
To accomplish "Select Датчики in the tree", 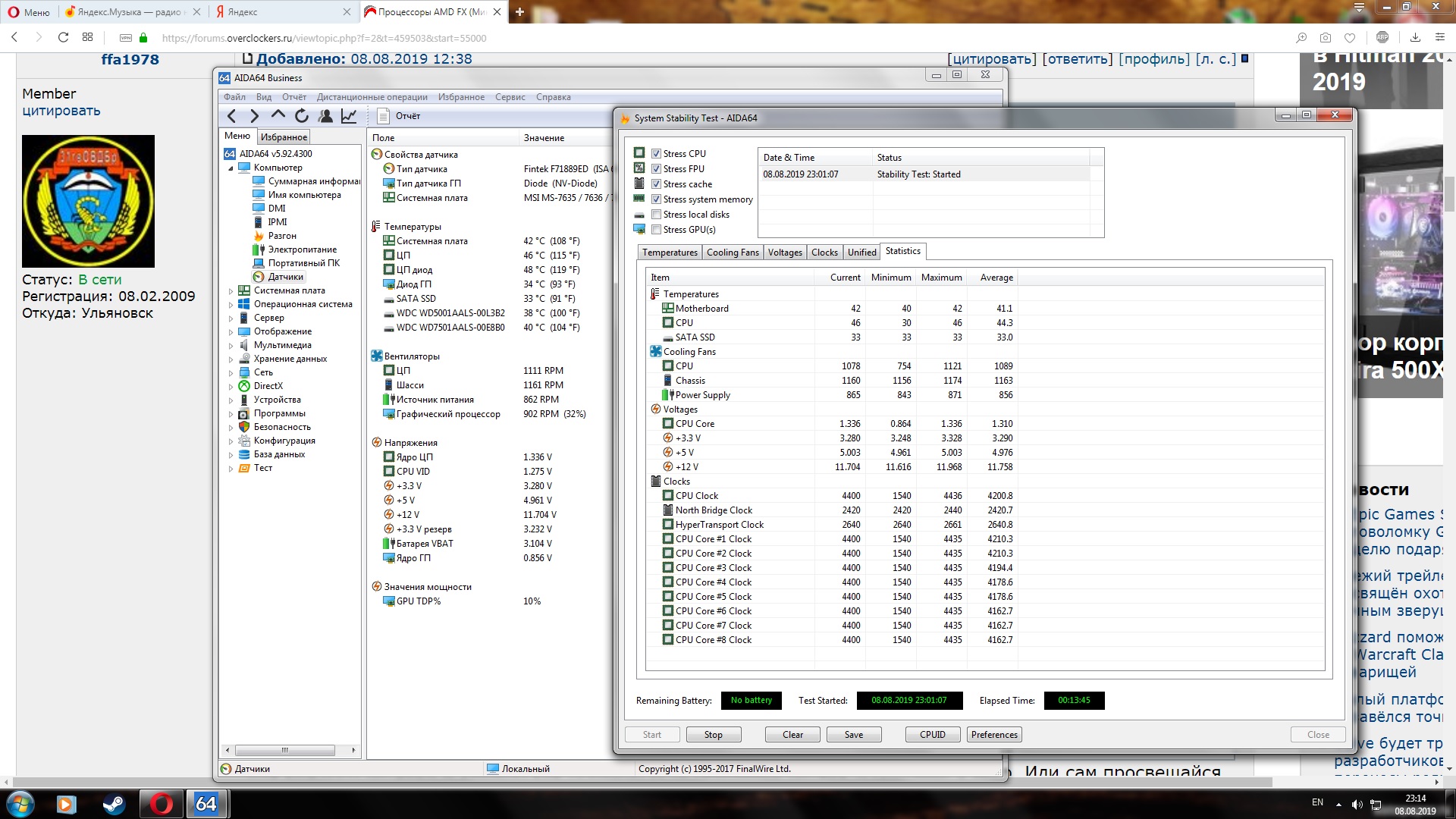I will point(285,277).
